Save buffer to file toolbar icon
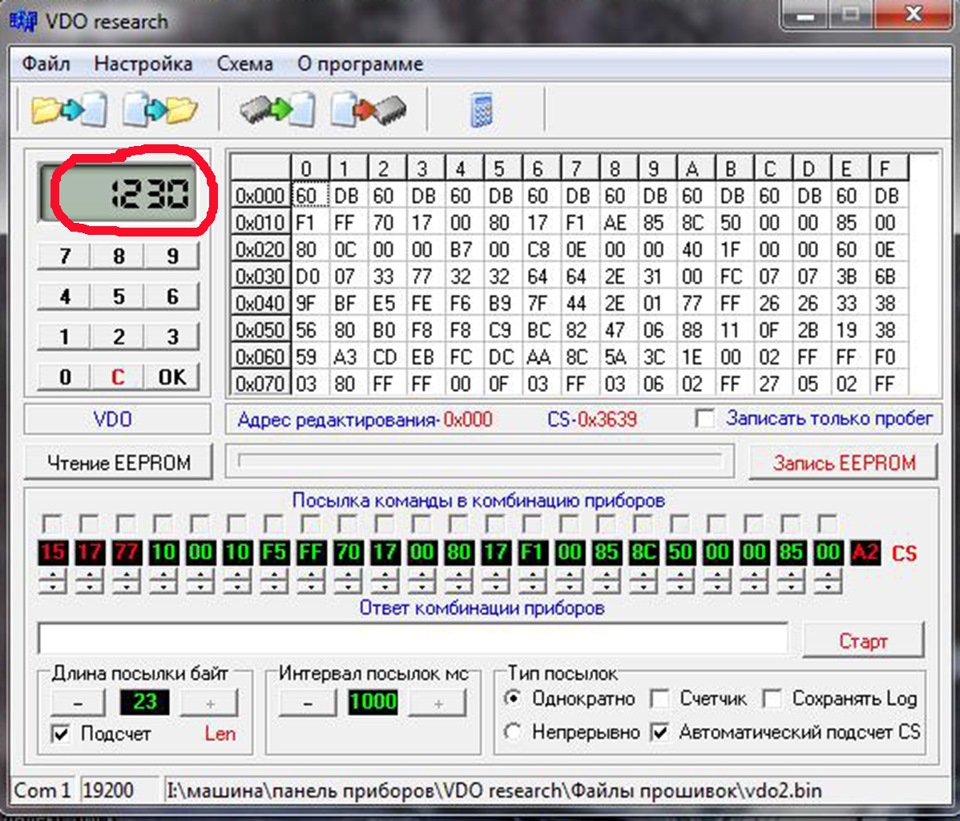 tap(159, 110)
